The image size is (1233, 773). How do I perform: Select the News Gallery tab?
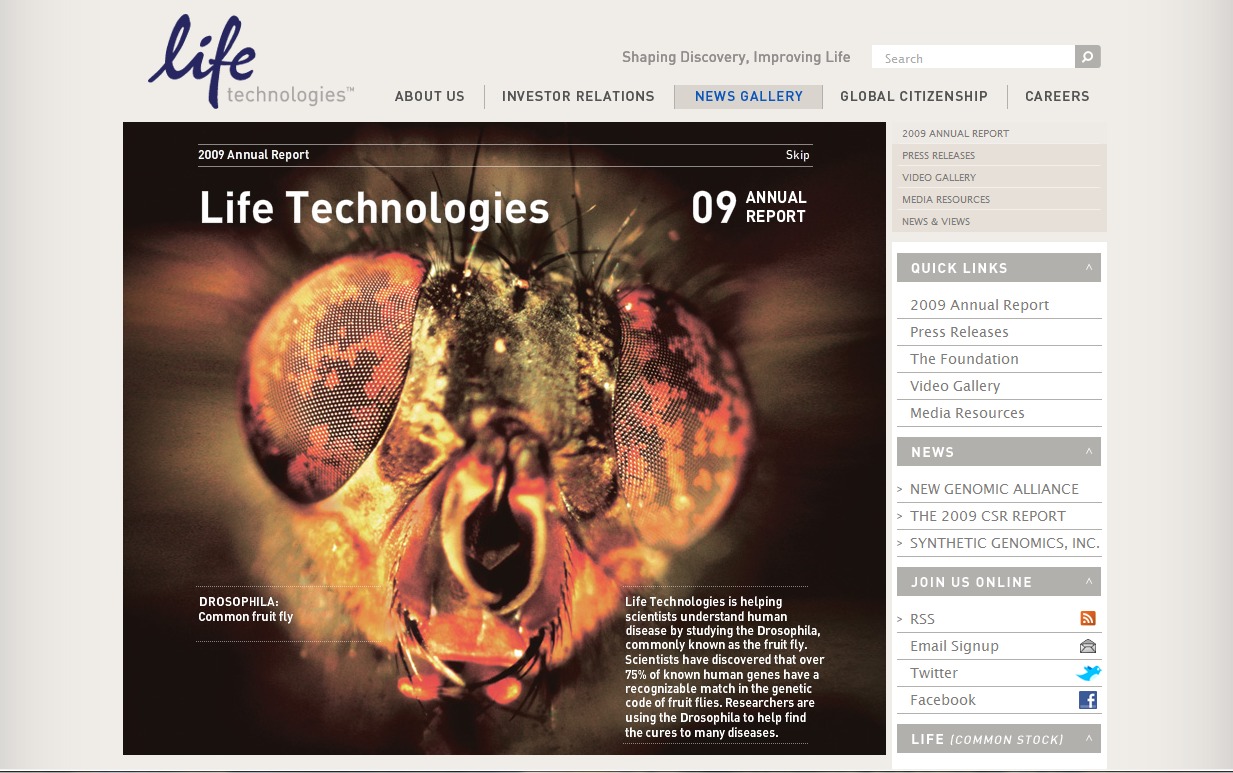click(748, 97)
